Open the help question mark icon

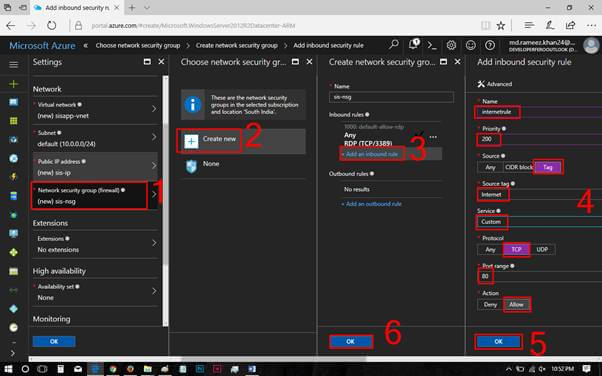(490, 45)
